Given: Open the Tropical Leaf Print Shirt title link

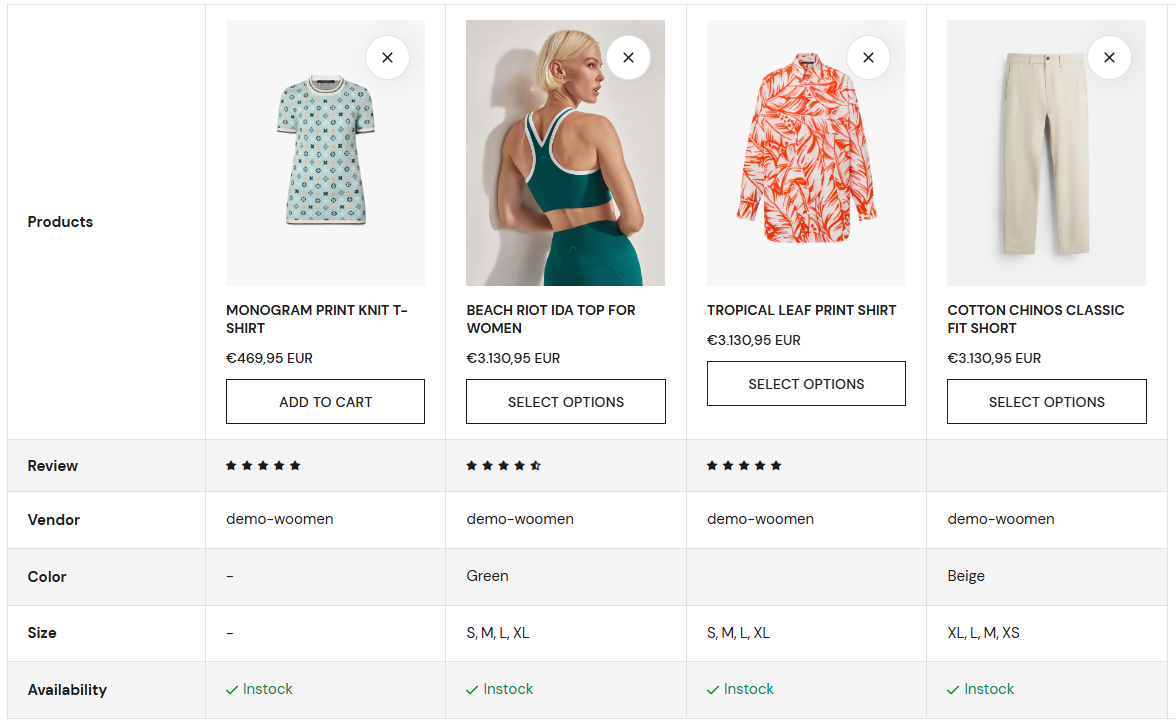Looking at the screenshot, I should coord(801,310).
